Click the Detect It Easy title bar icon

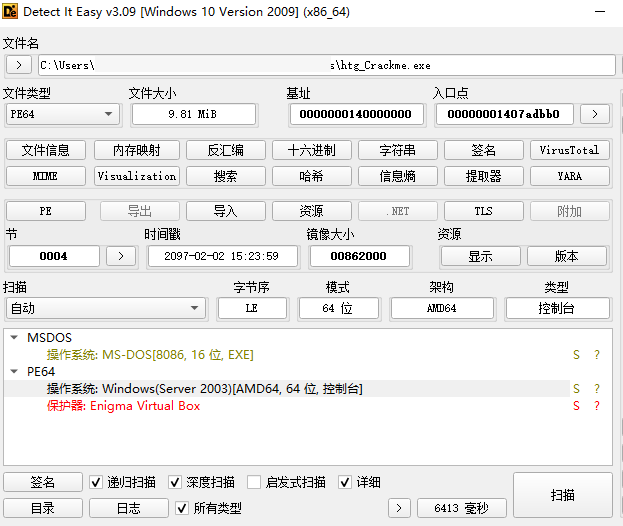pyautogui.click(x=10, y=11)
